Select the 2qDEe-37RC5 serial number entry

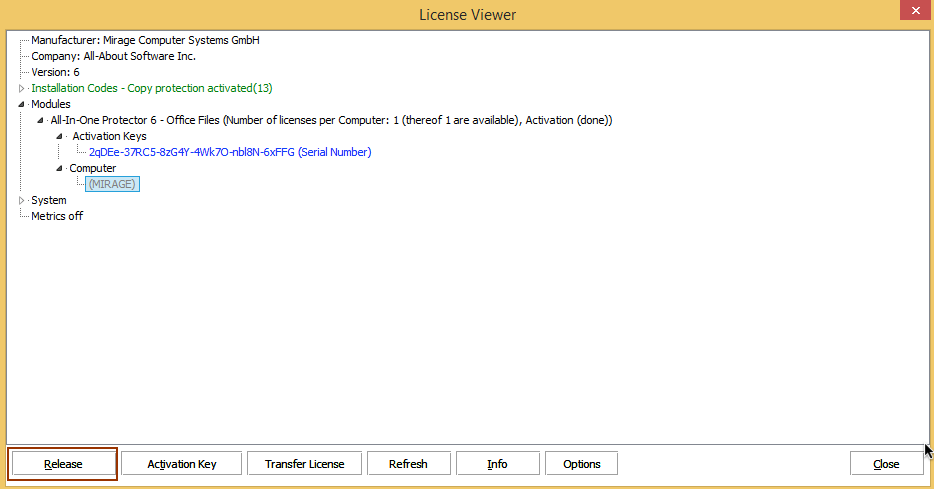pyautogui.click(x=230, y=152)
